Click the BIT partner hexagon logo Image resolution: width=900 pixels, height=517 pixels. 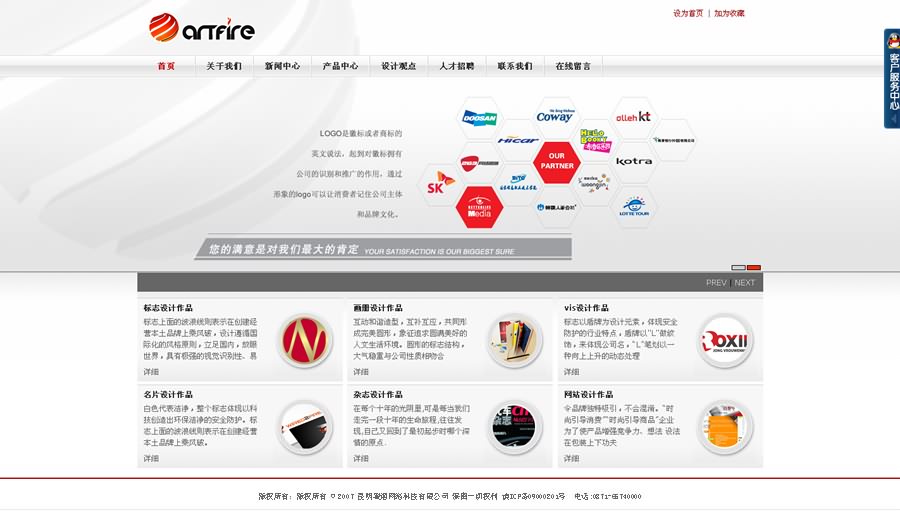click(518, 184)
